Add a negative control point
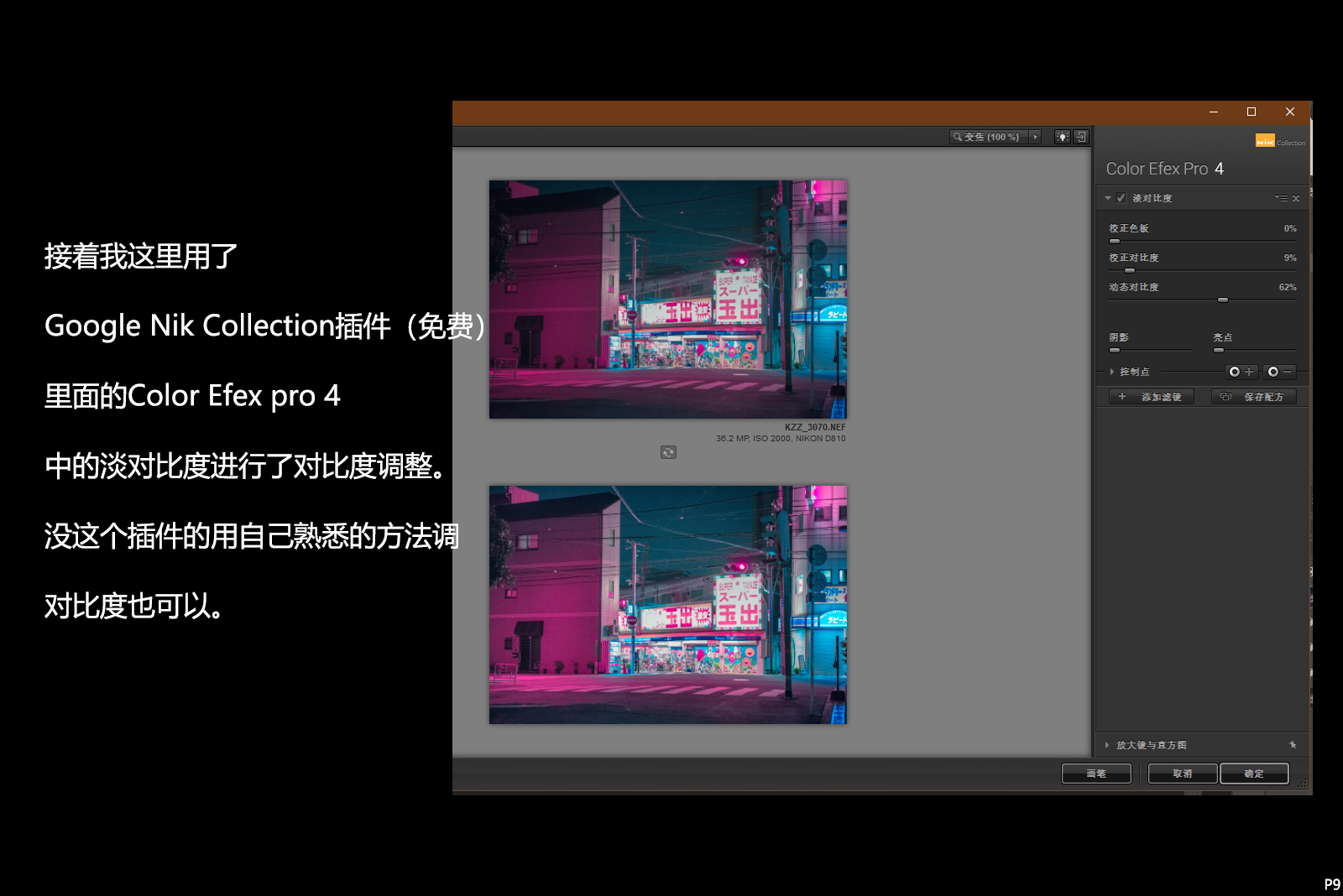Image resolution: width=1343 pixels, height=896 pixels. (1281, 372)
